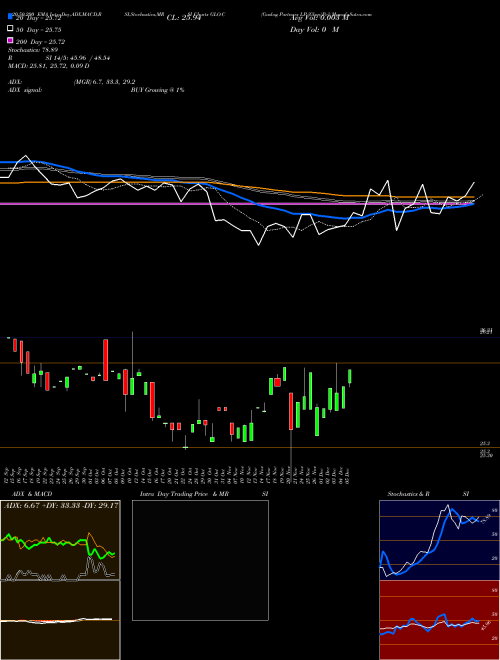Click the magenta 200 Day EMA legend swatch
Screen dimensions: 500x660
coord(10,40)
